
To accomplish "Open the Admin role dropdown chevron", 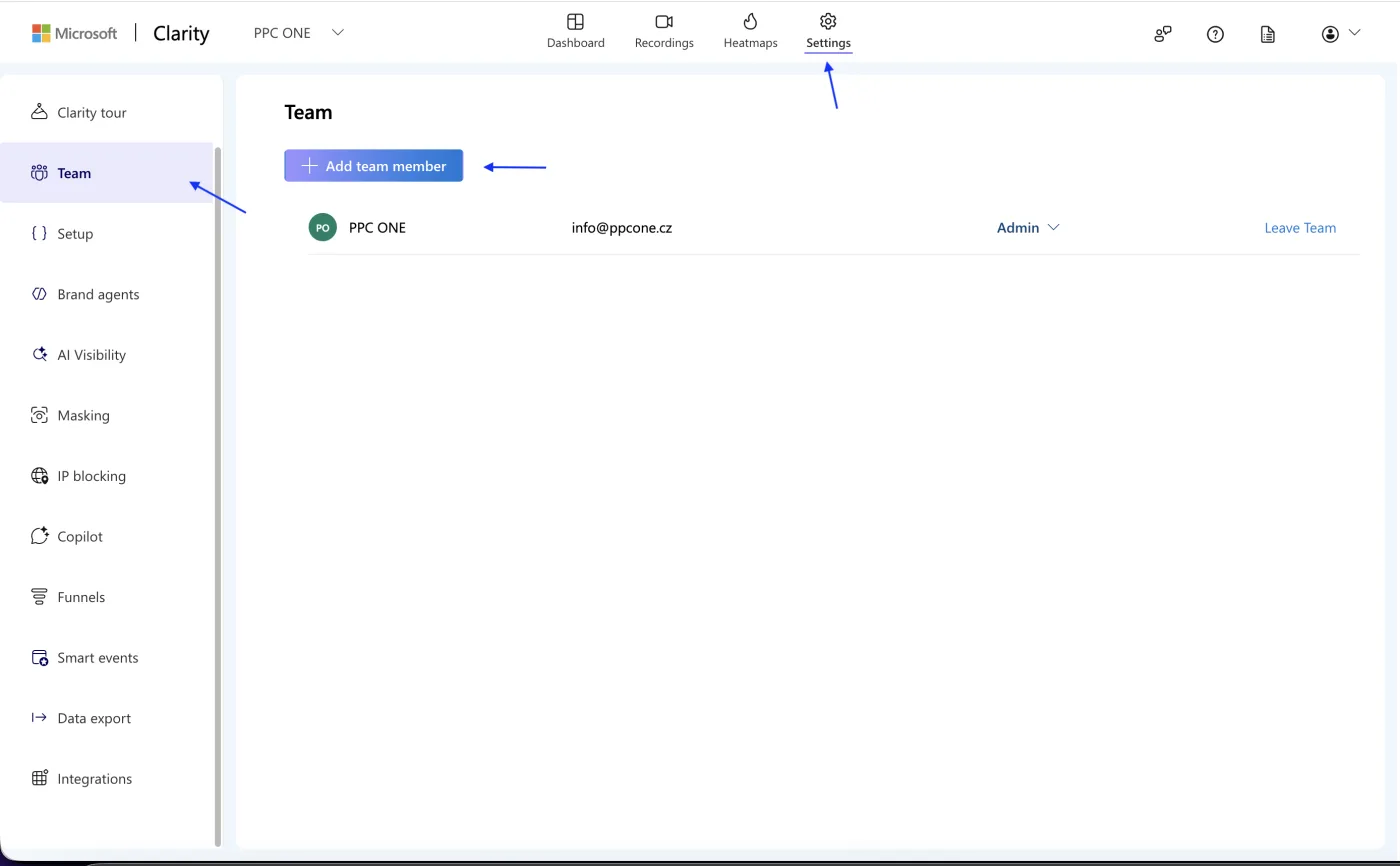I will (x=1053, y=228).
